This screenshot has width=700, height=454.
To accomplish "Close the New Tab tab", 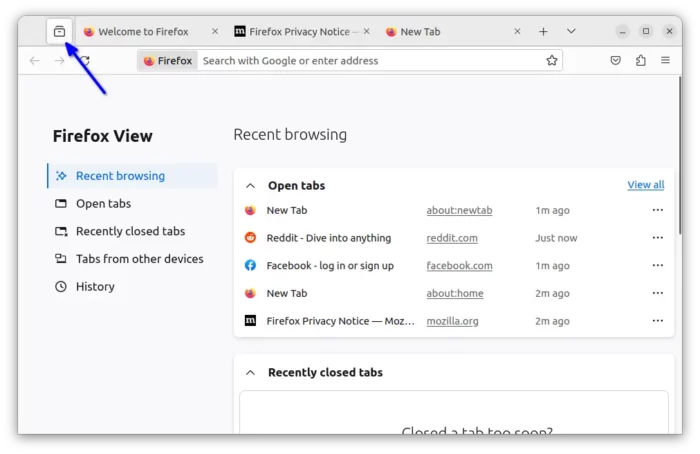I will pyautogui.click(x=517, y=31).
